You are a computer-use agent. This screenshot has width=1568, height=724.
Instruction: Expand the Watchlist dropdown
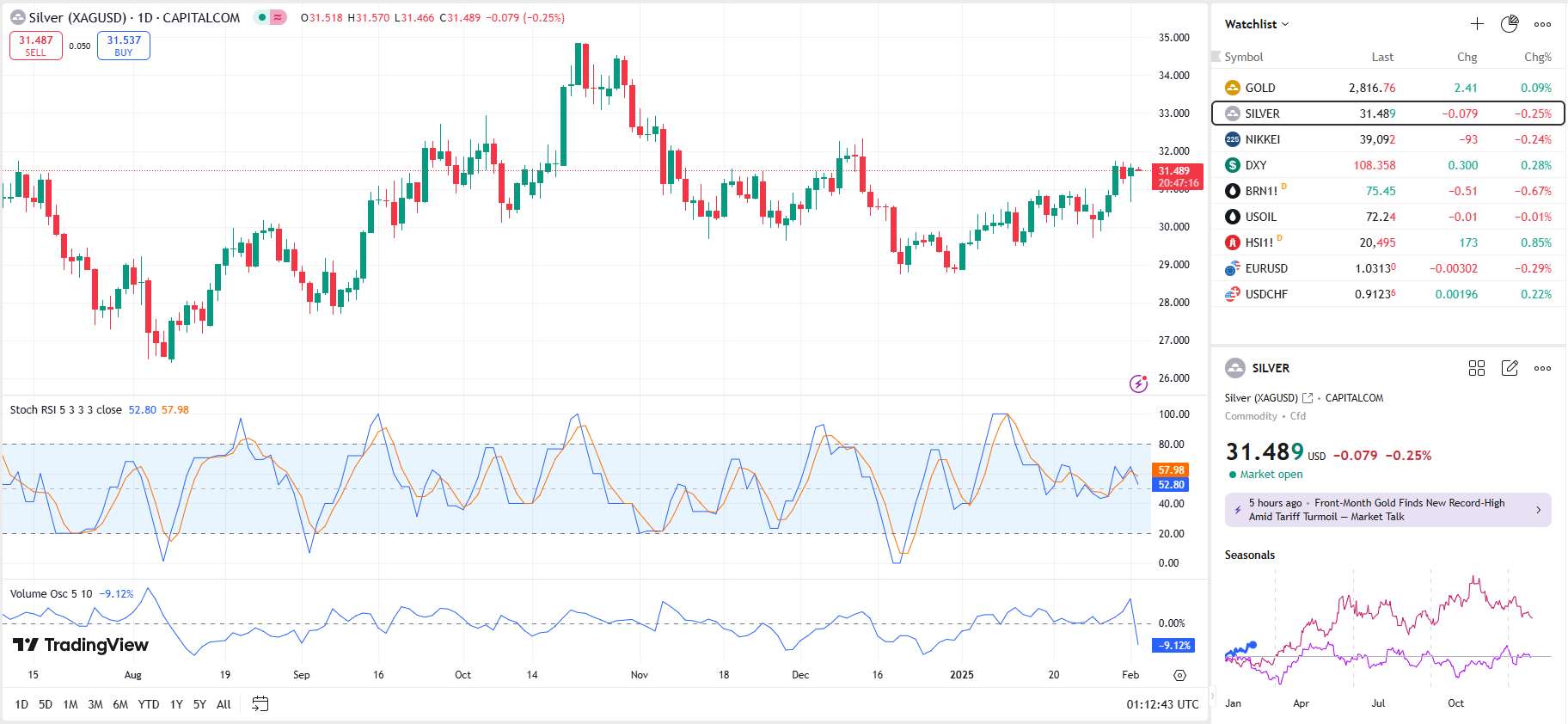[x=1257, y=24]
